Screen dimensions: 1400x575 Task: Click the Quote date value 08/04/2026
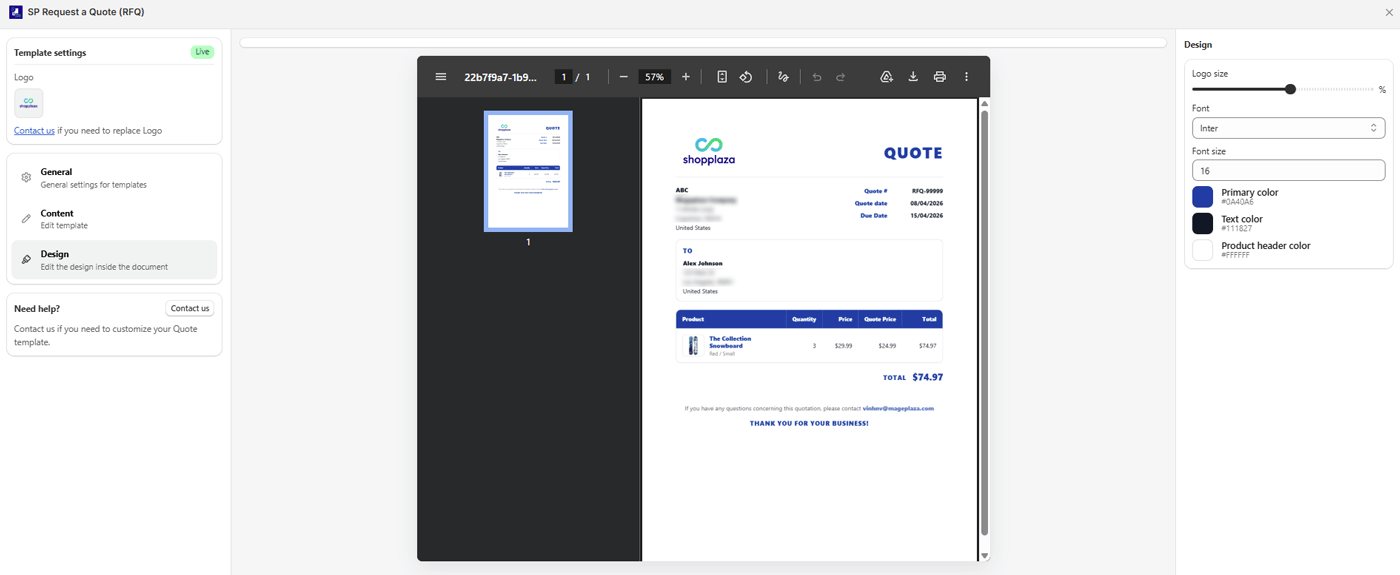pos(926,203)
